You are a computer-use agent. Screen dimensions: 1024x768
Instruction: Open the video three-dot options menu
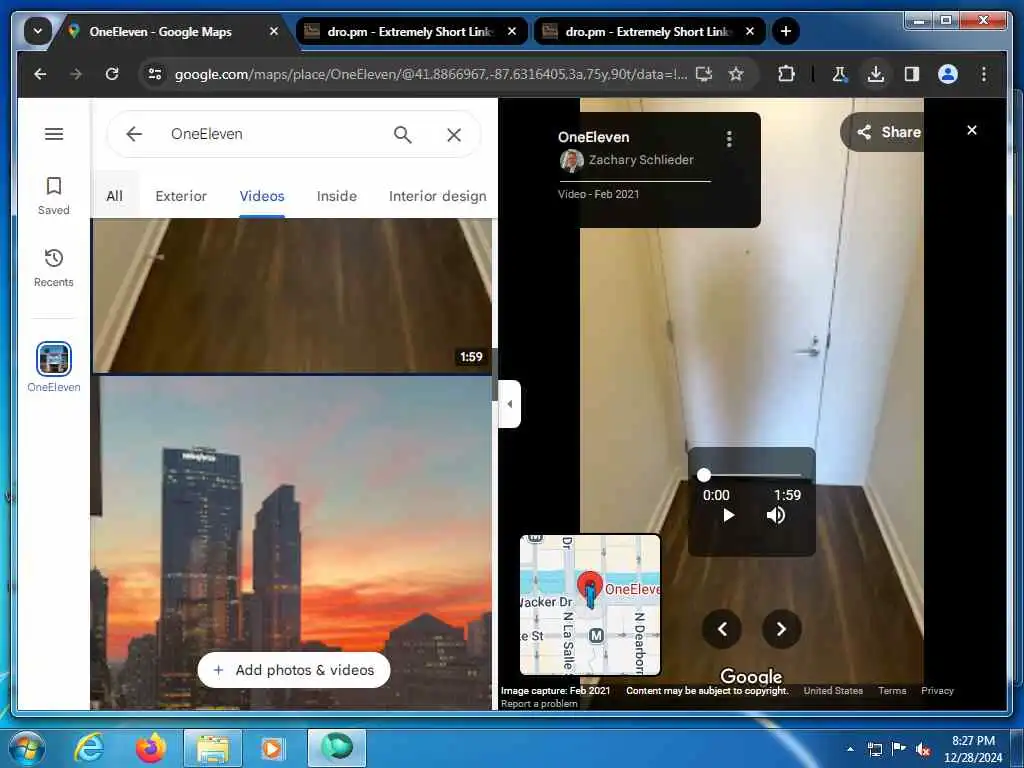pos(729,138)
